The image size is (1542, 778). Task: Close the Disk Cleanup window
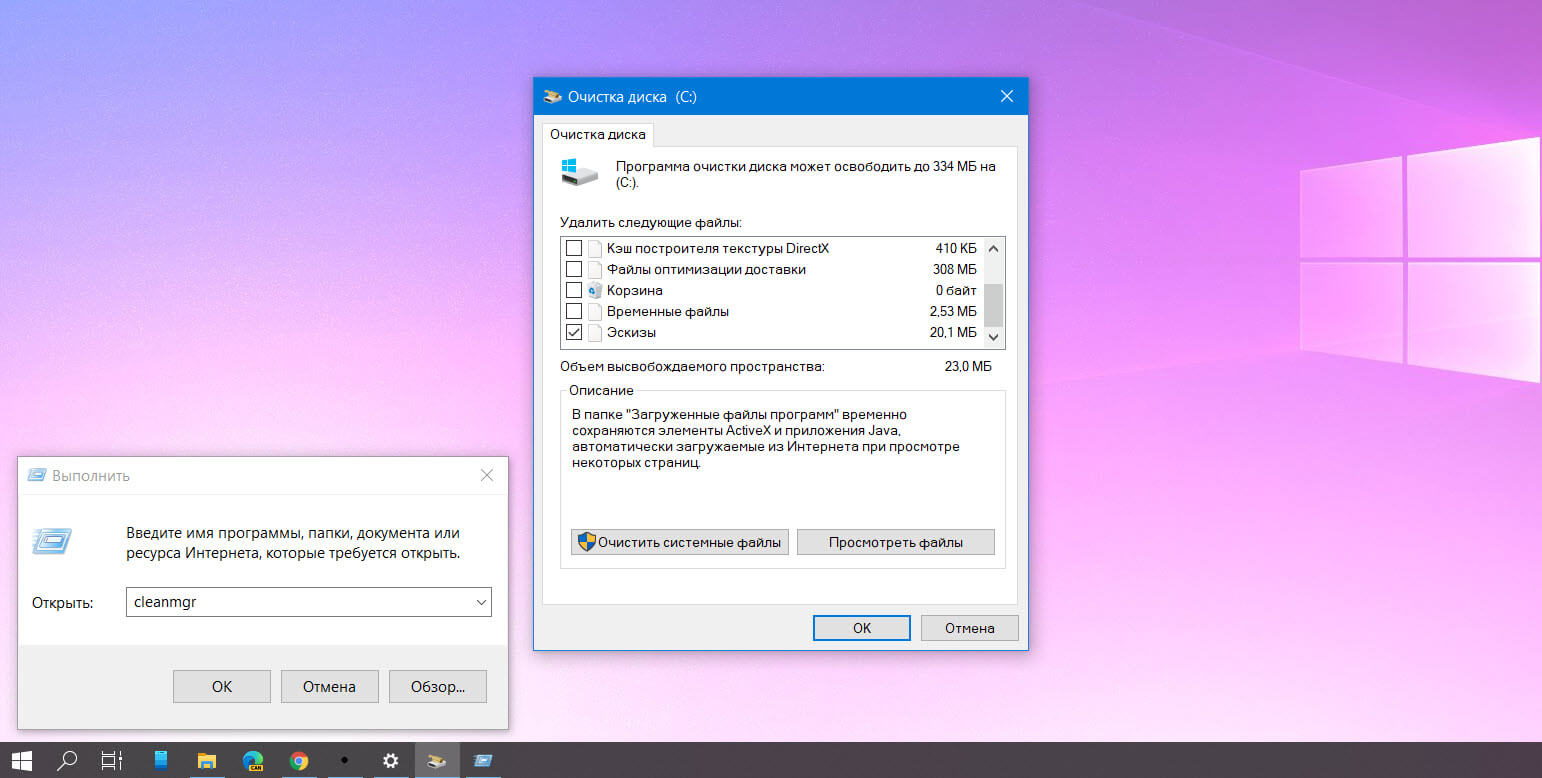coord(1006,97)
